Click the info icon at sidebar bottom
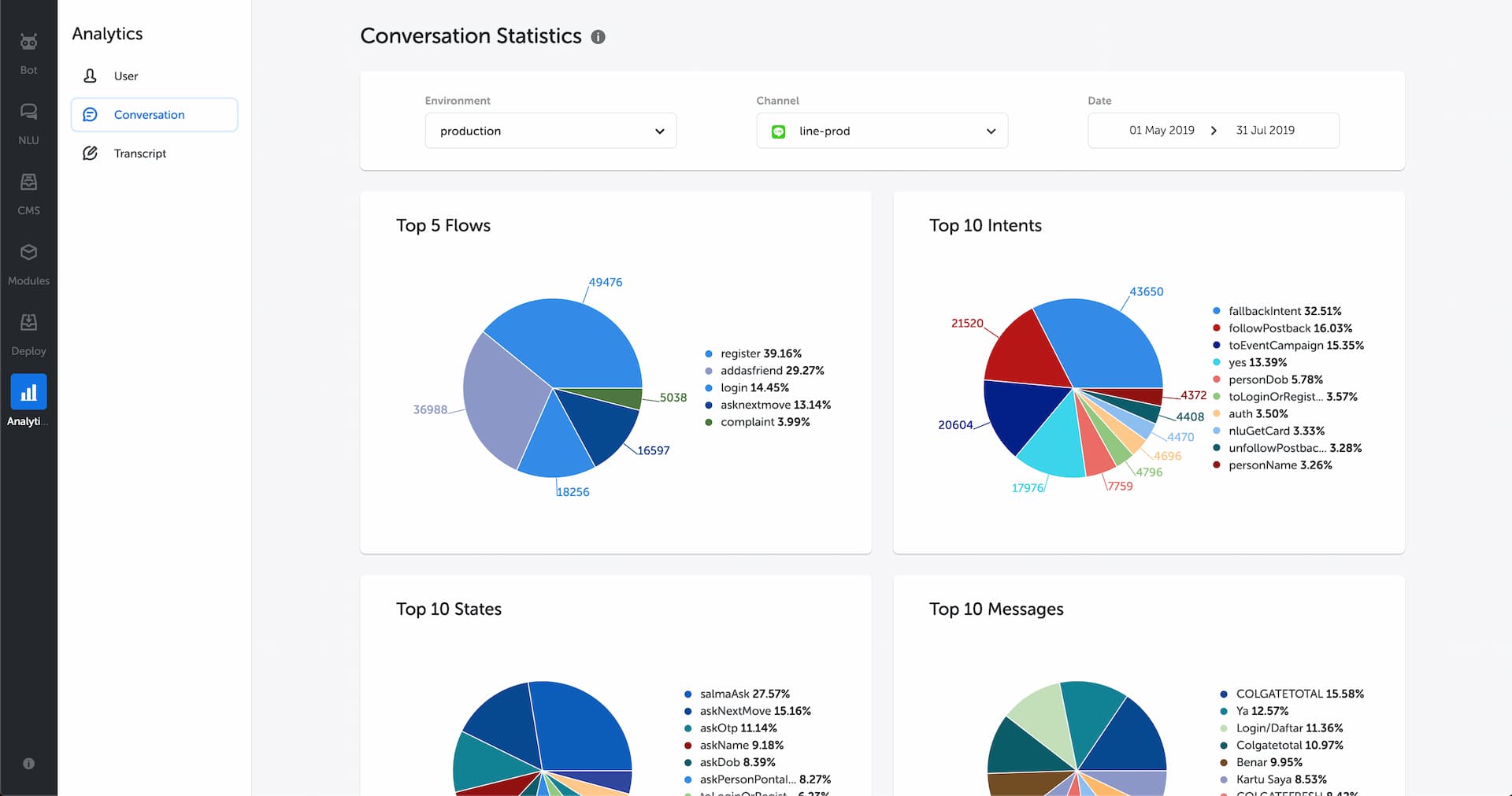 tap(28, 763)
